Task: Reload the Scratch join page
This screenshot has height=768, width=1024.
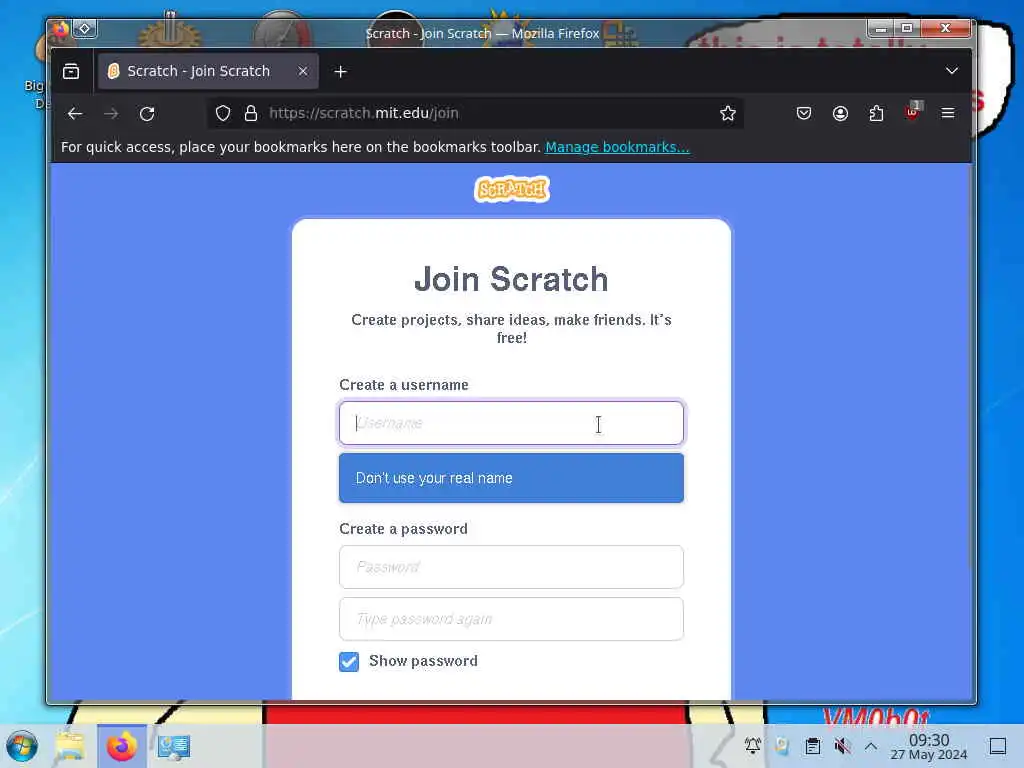Action: (x=147, y=114)
